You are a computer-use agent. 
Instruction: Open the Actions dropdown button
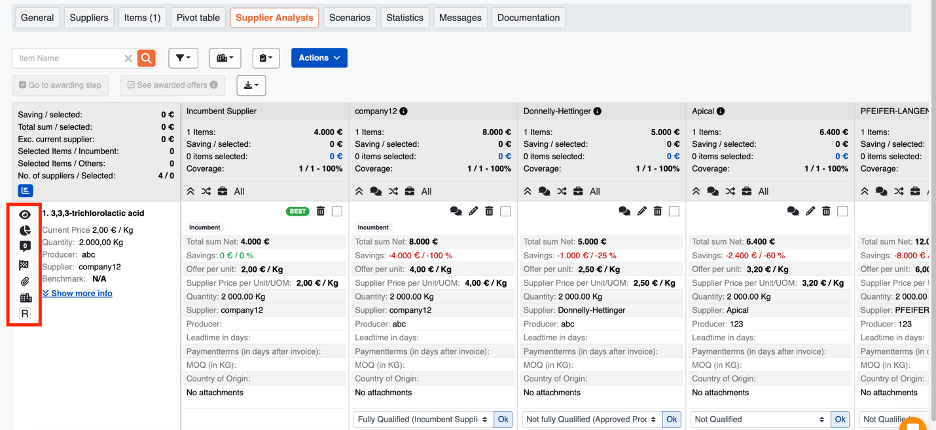pos(319,58)
